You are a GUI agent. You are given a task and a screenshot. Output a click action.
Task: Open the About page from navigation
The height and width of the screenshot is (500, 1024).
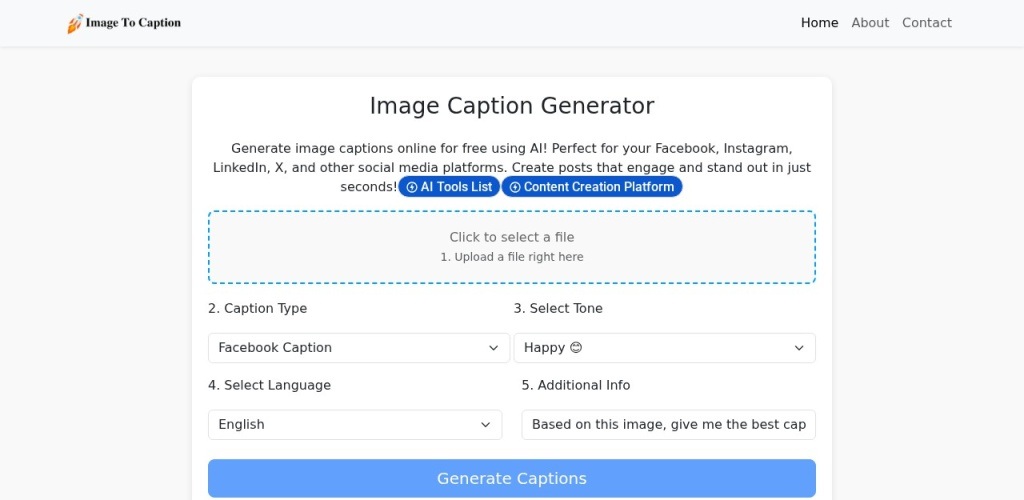tap(870, 23)
